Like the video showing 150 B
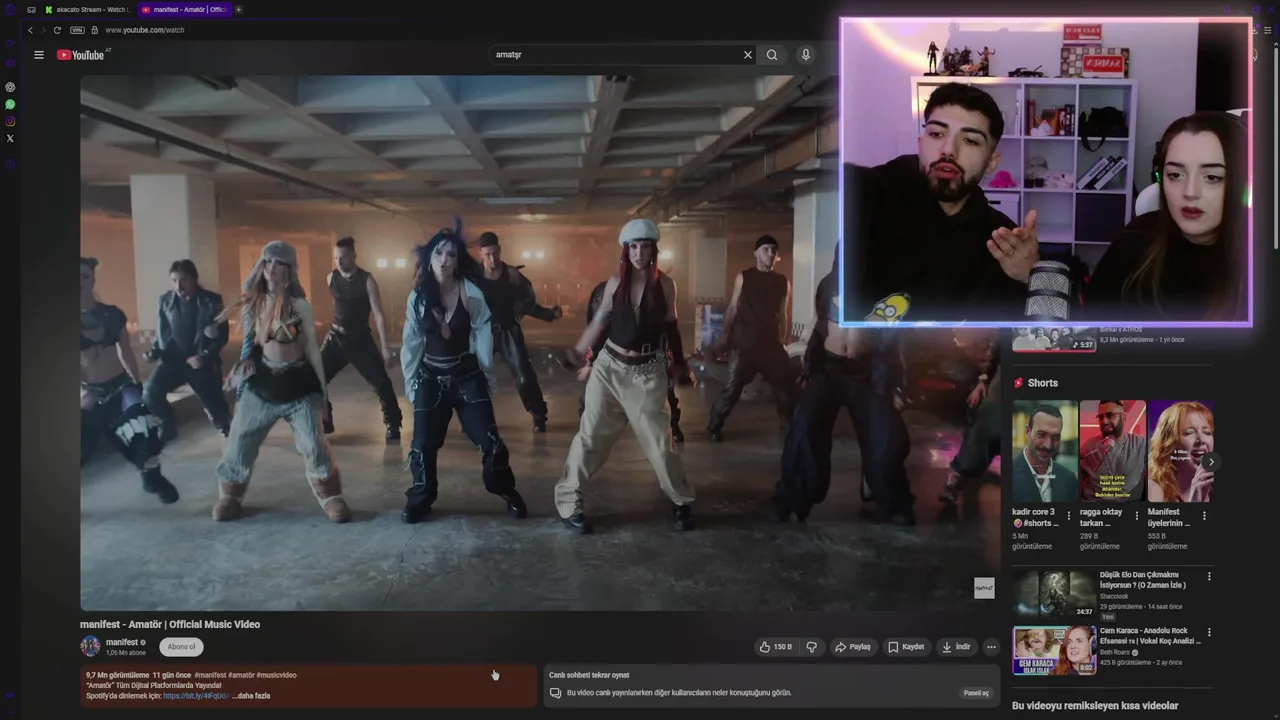 pyautogui.click(x=776, y=647)
